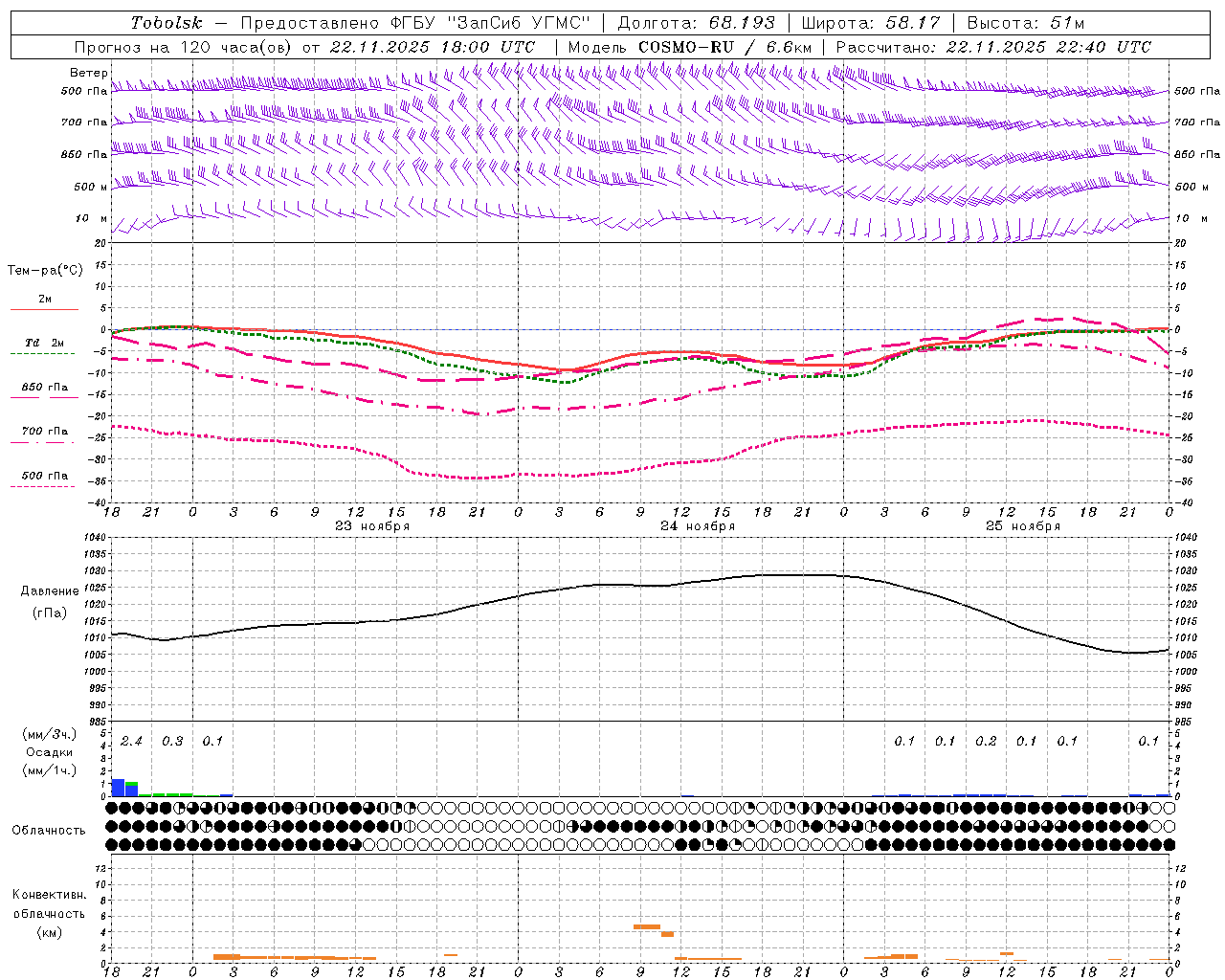
Task: Click the dotted line sample under '500 гПа' legend
Action: 42,486
